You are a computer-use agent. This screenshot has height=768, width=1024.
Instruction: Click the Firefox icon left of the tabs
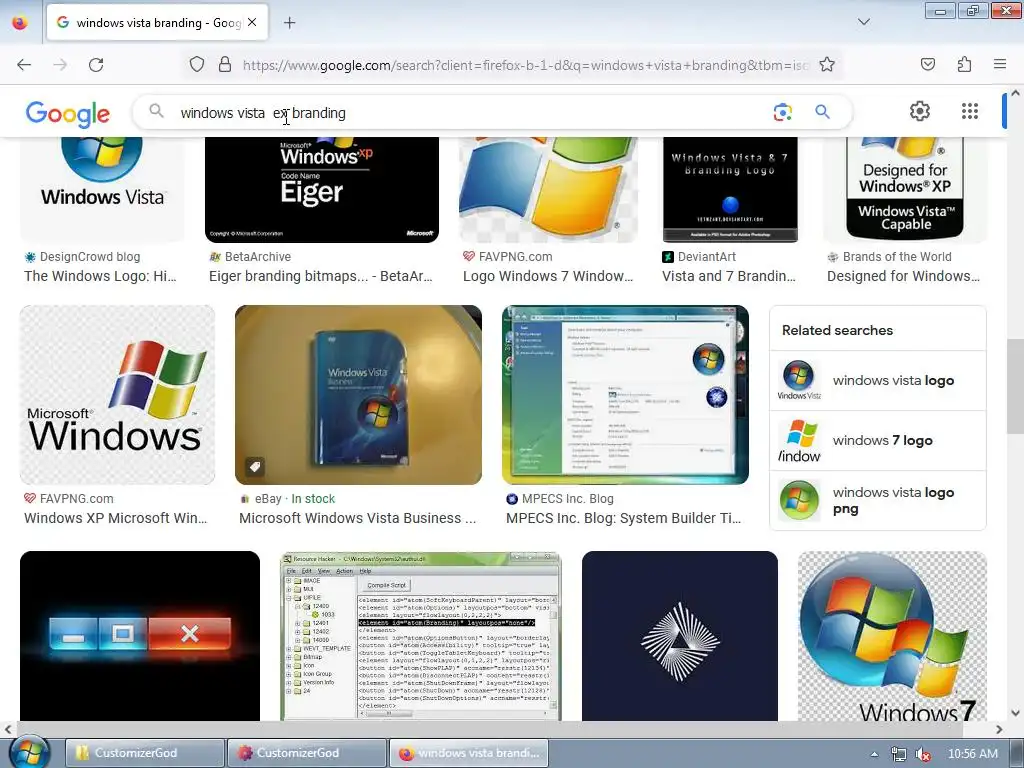[20, 23]
